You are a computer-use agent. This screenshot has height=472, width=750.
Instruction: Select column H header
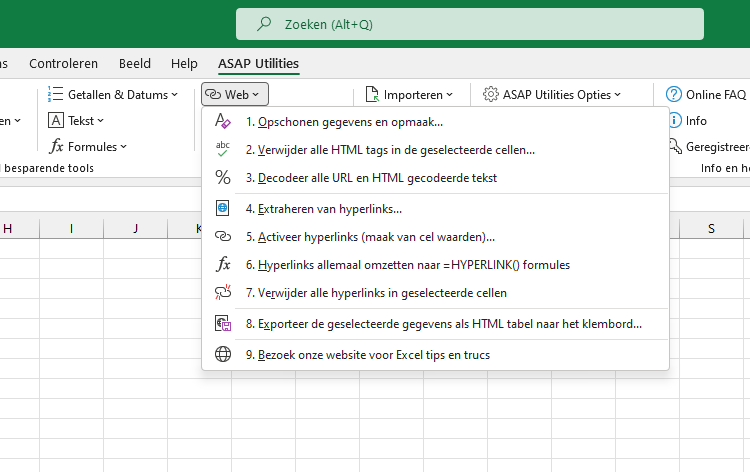pyautogui.click(x=20, y=229)
